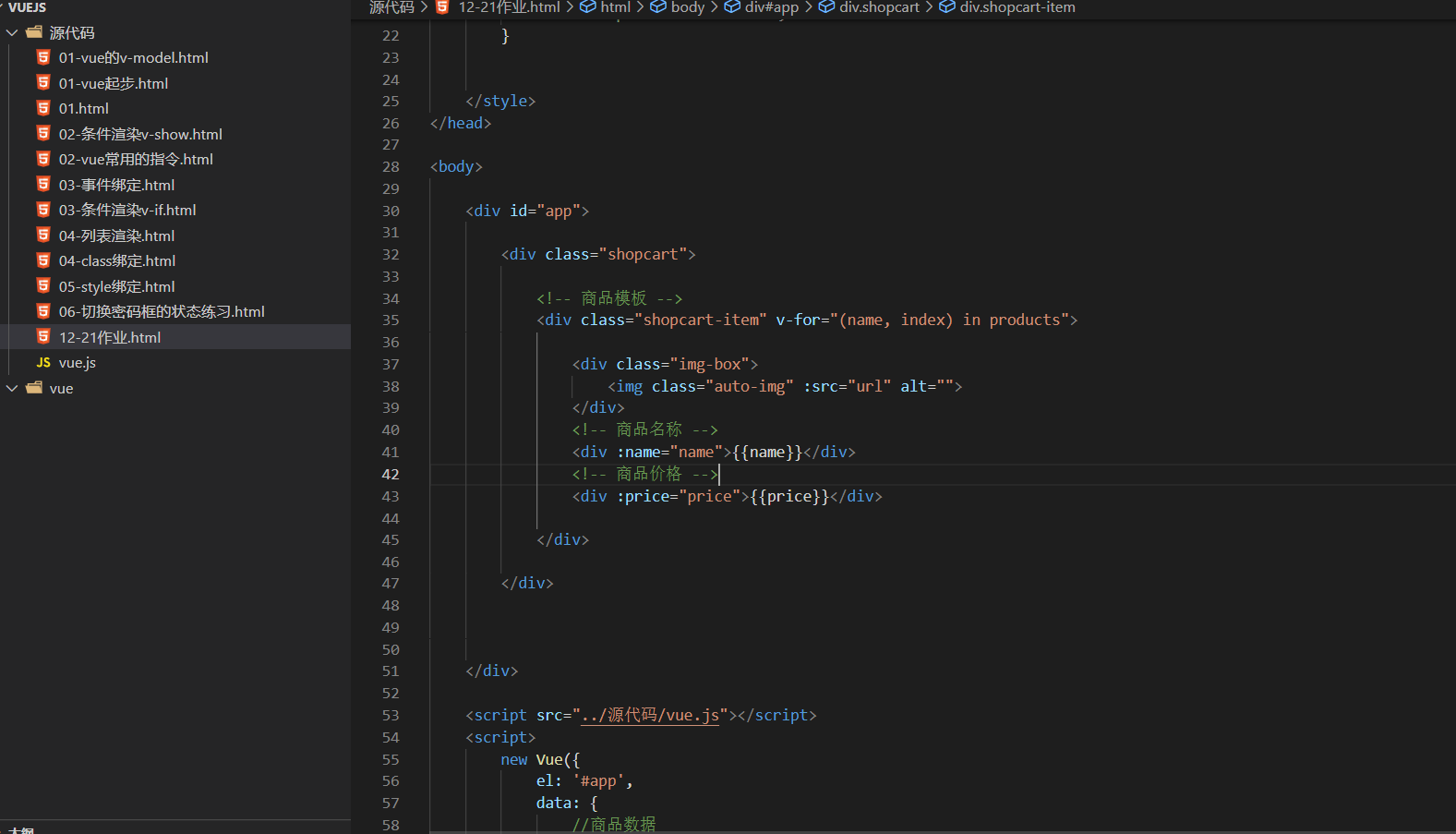This screenshot has width=1456, height=834.
Task: Click symbol icon before breadcrumb div.shopcart-item
Action: tap(946, 6)
